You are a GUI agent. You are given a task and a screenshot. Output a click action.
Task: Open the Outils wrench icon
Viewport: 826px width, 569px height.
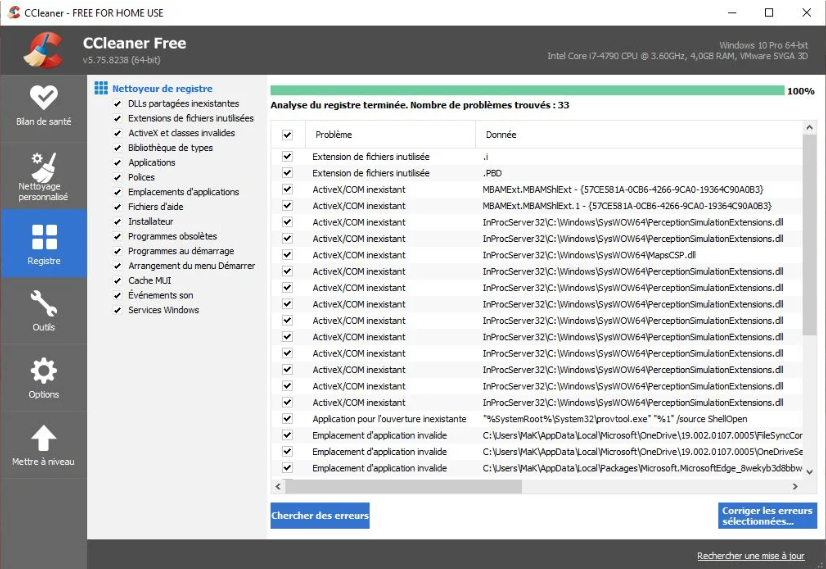(x=43, y=304)
